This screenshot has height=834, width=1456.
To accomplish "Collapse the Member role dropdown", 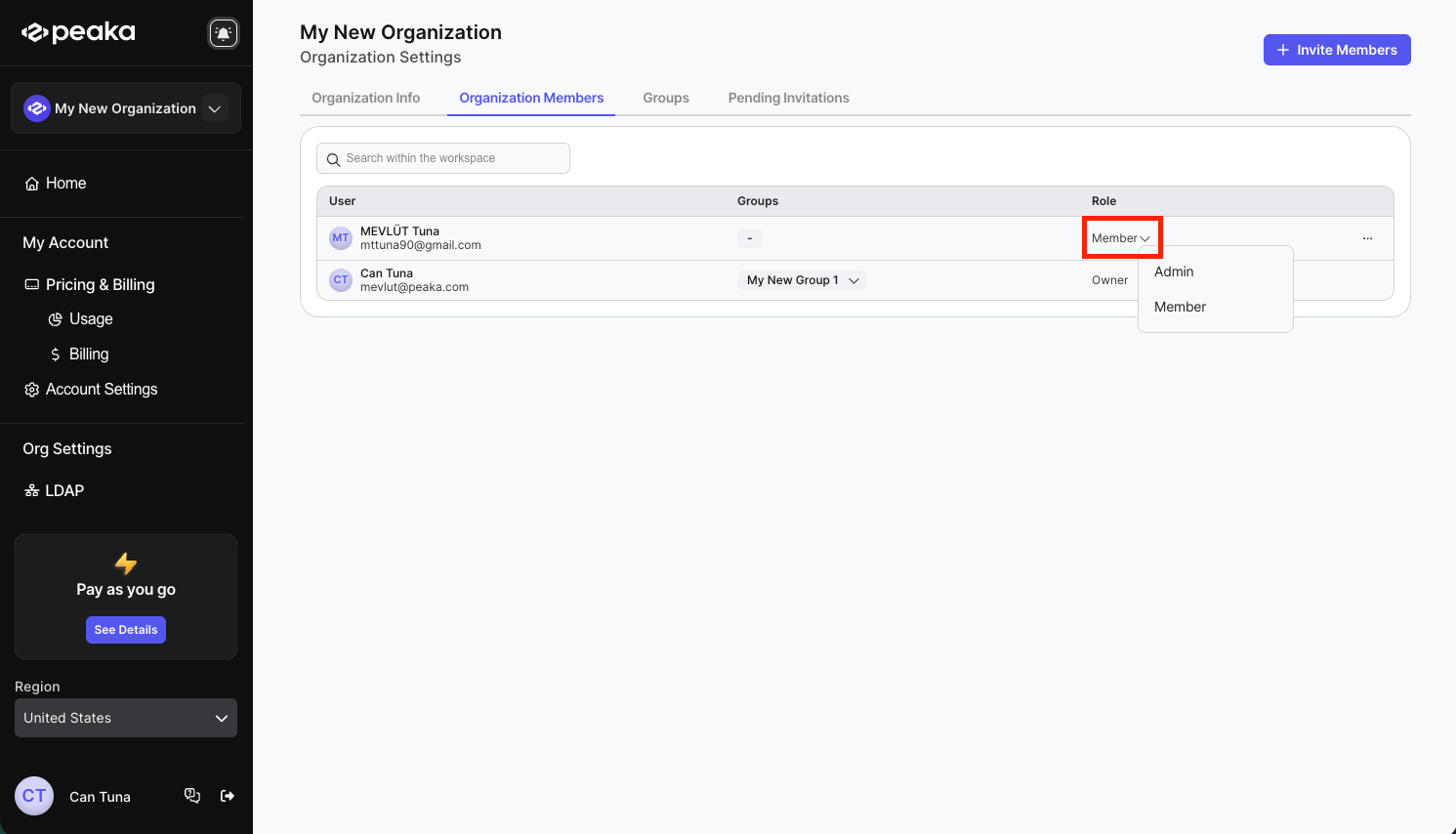I will click(1121, 238).
